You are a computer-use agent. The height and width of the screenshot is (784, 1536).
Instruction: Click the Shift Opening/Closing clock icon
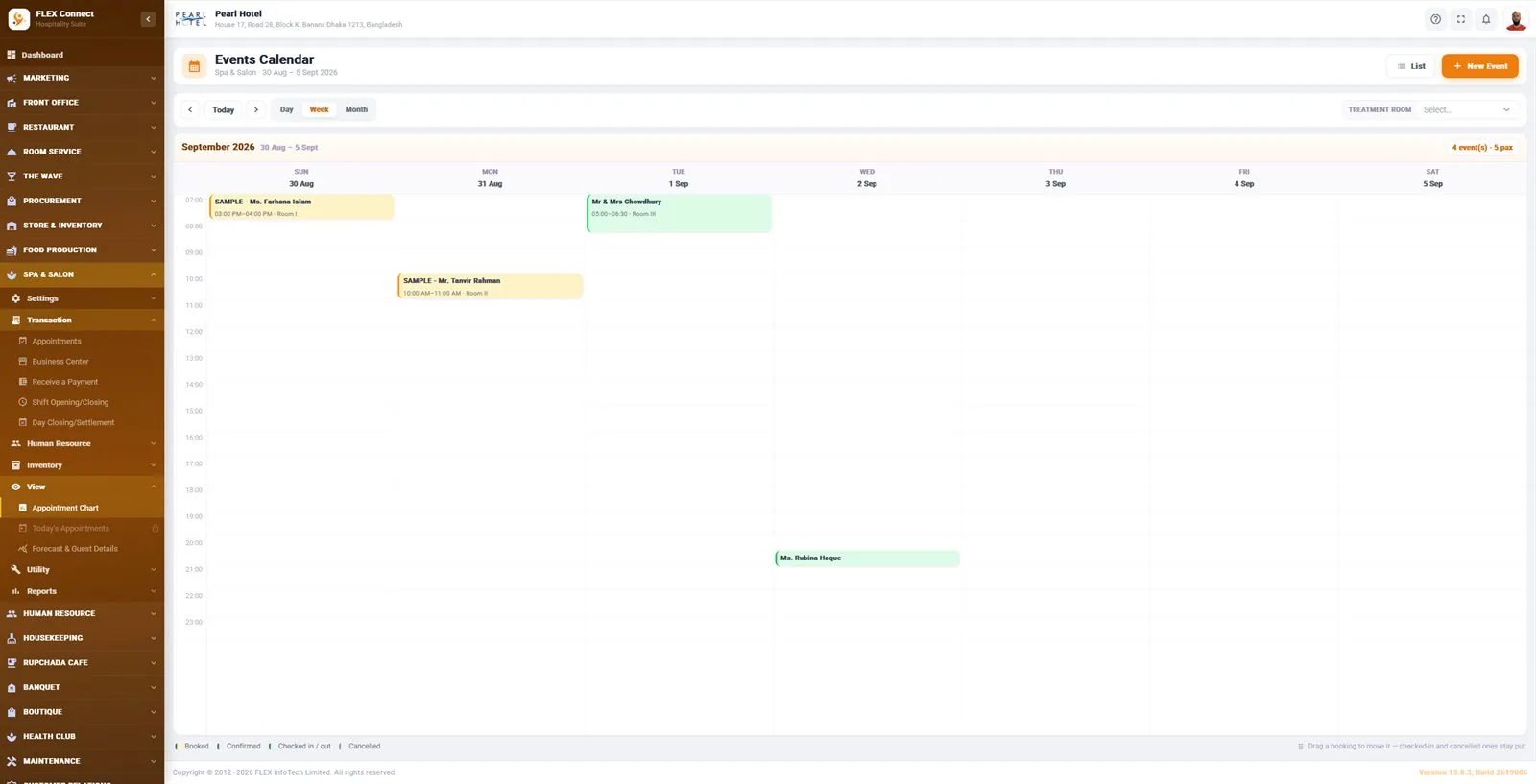tap(23, 402)
